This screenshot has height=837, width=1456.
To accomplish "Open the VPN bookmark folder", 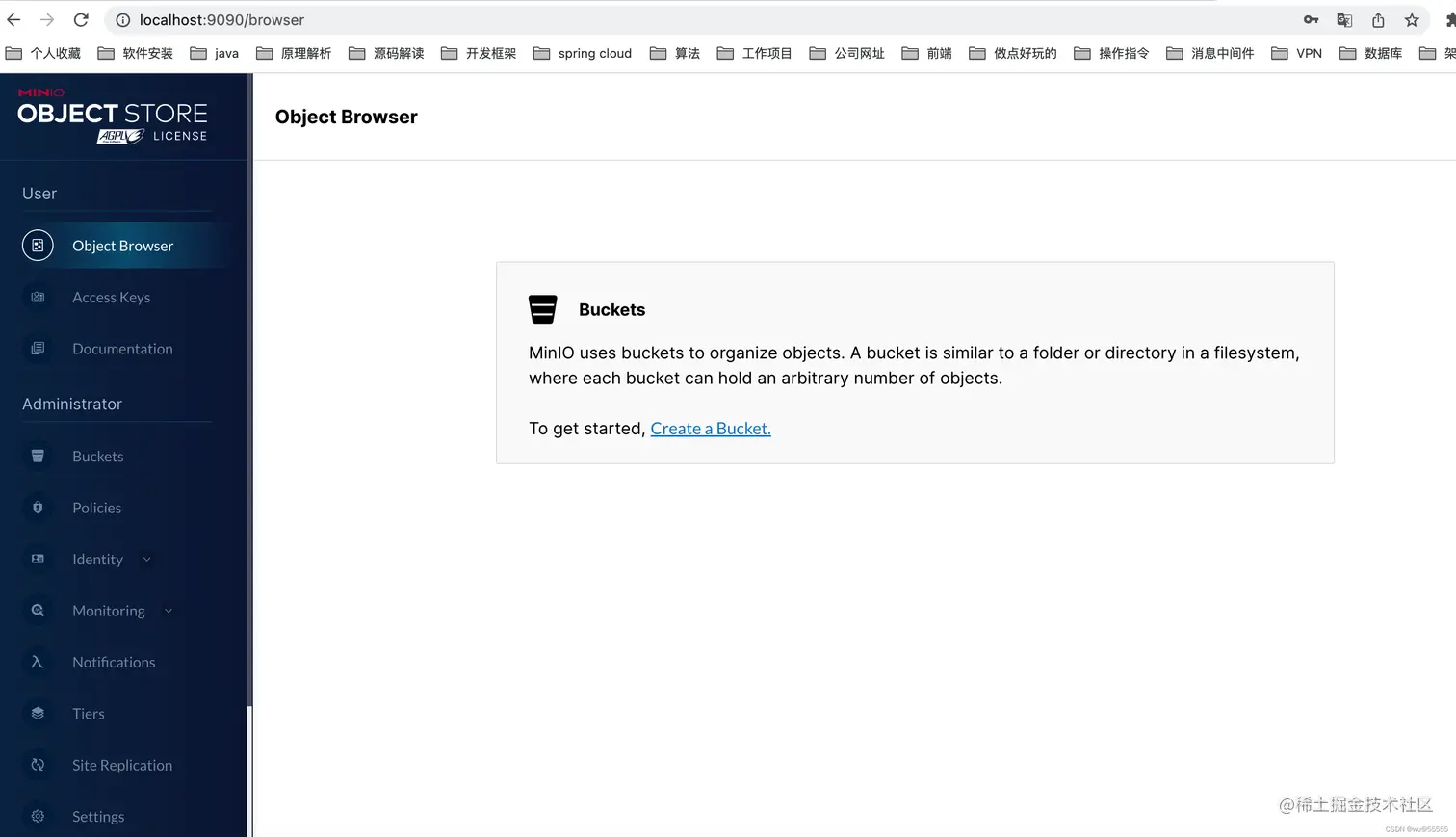I will coord(1297,53).
